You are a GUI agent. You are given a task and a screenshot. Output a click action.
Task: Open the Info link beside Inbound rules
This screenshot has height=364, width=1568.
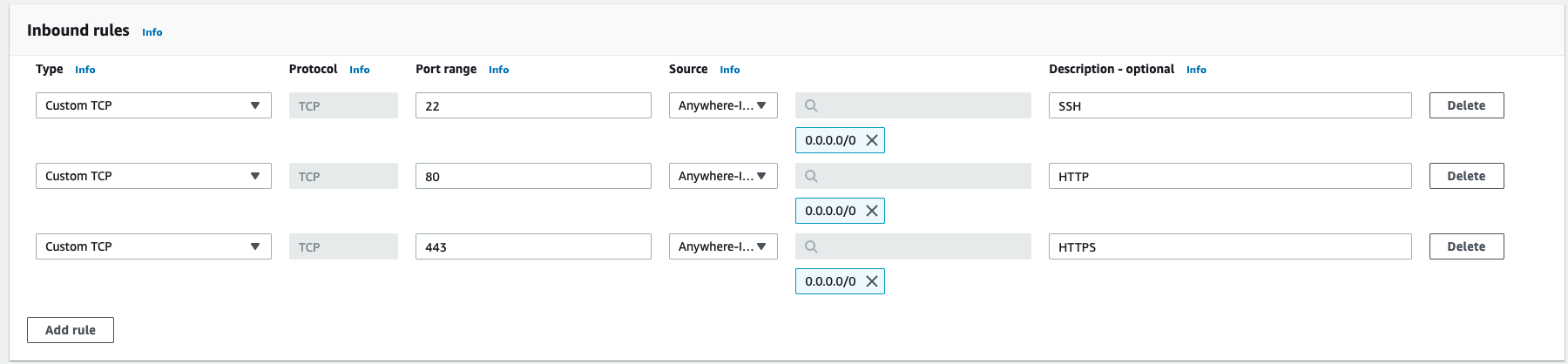(152, 32)
